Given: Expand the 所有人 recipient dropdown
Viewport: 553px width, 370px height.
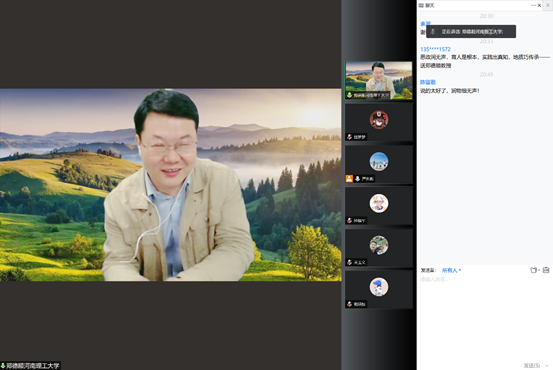Looking at the screenshot, I should pos(451,271).
